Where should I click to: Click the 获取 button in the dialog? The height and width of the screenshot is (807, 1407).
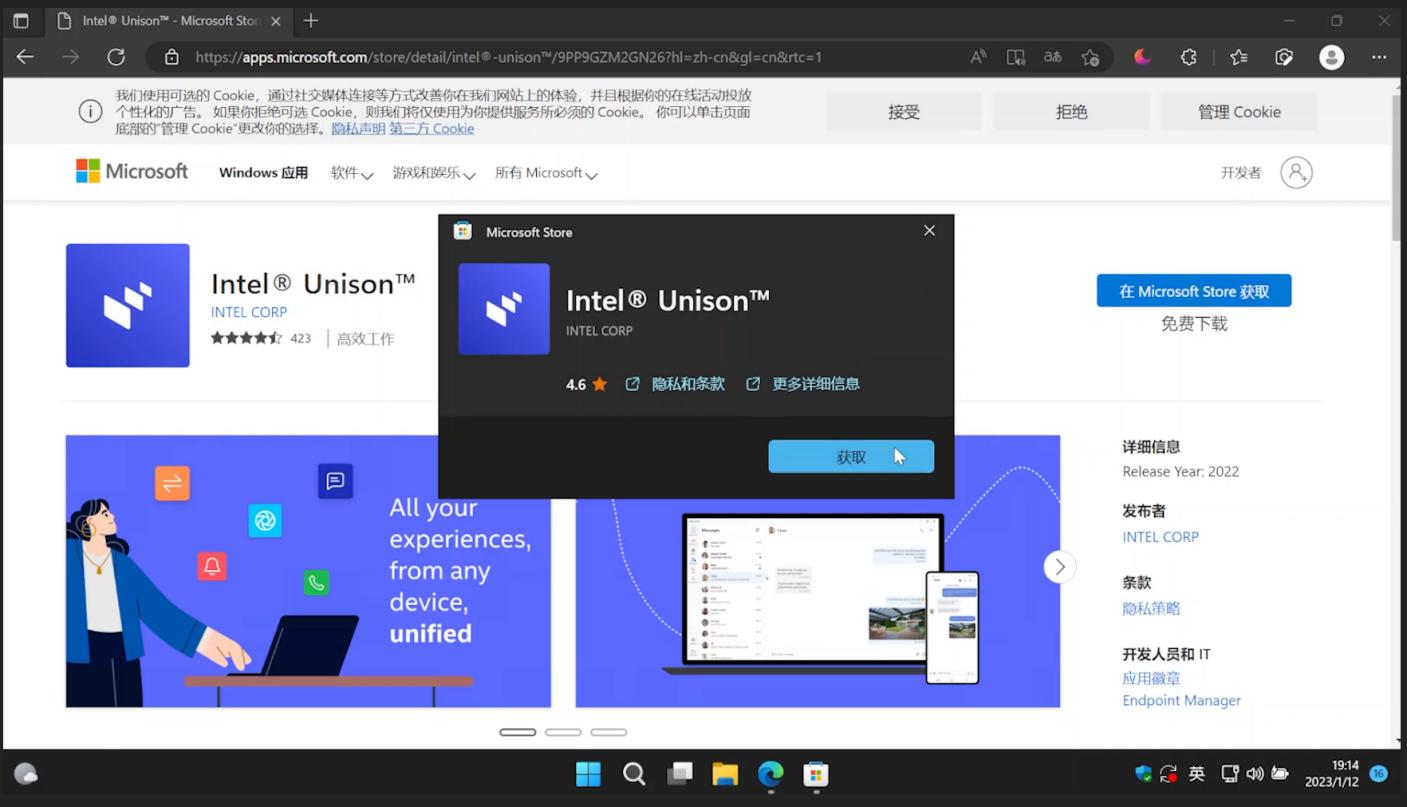(x=851, y=457)
